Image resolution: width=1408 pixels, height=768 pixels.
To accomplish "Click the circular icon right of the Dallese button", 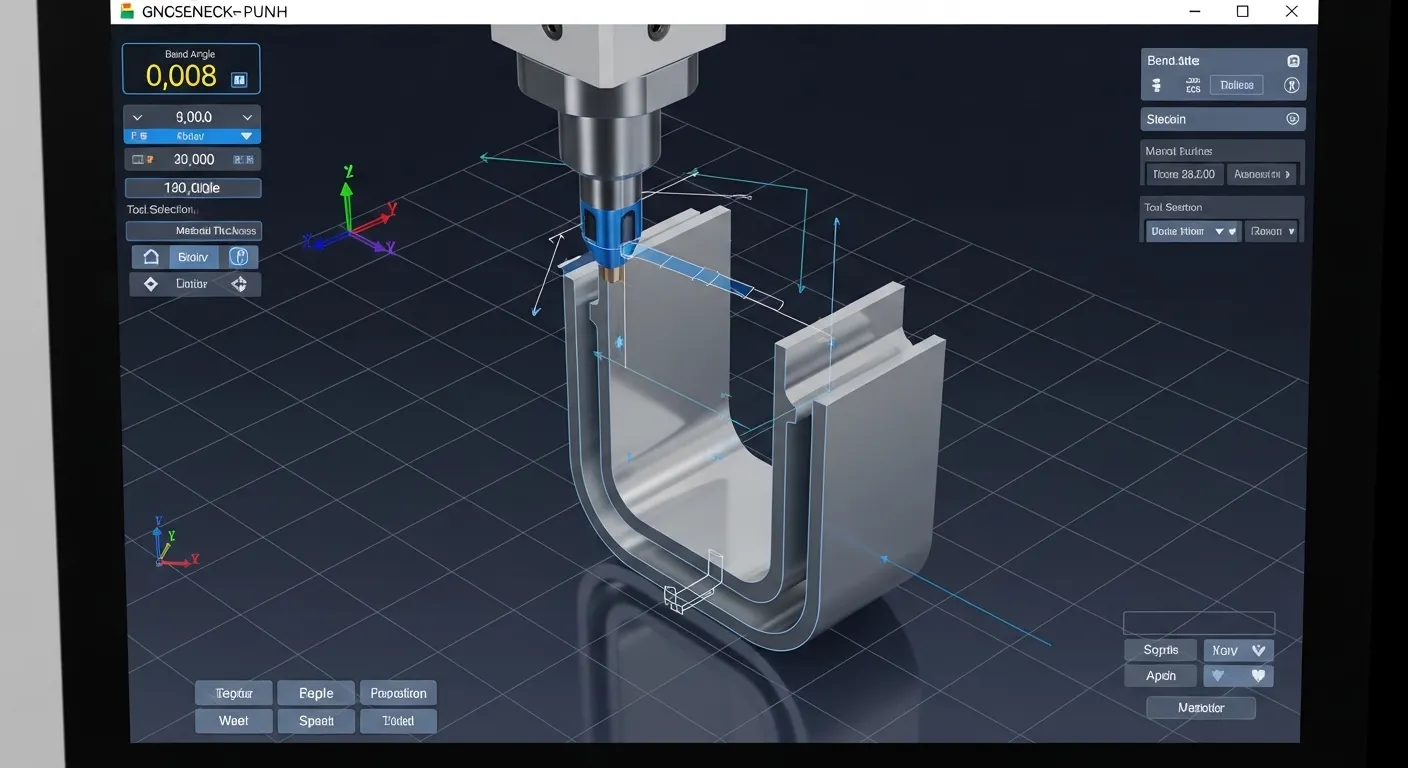I will 1291,86.
